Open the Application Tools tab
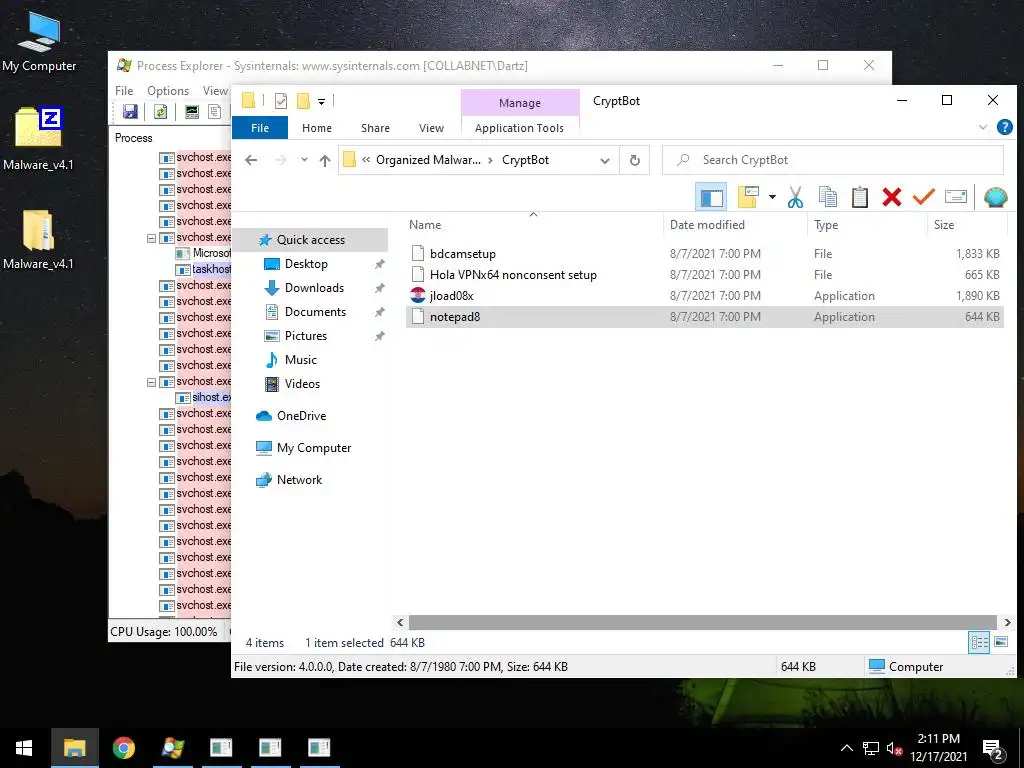 click(519, 128)
